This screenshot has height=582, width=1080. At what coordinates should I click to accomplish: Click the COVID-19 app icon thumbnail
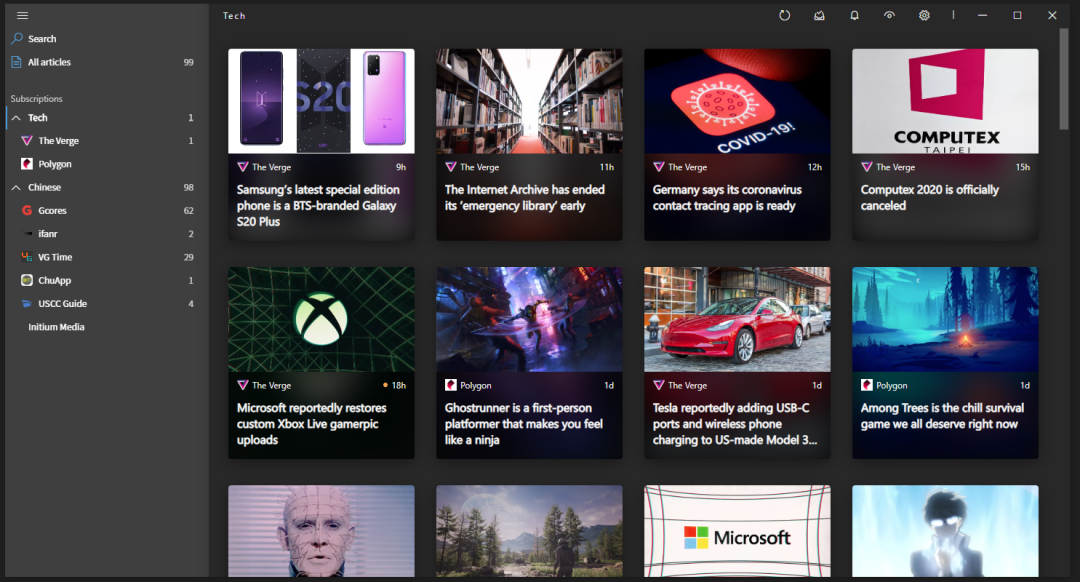point(737,101)
